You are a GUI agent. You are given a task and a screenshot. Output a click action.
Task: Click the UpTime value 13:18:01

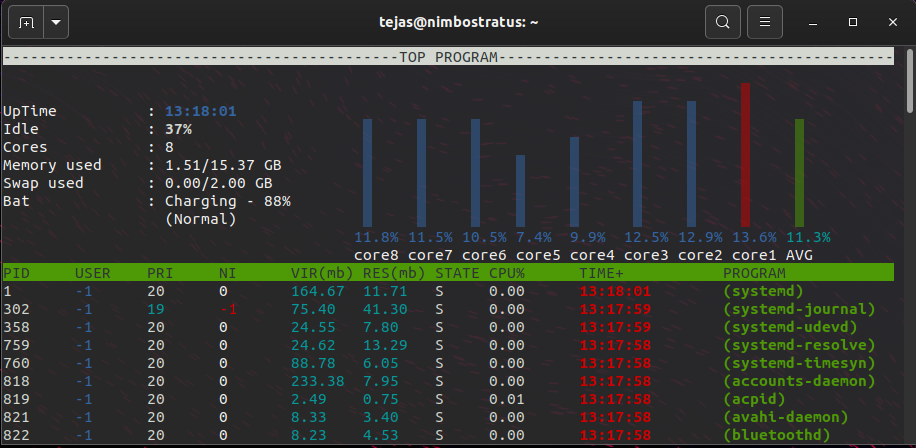click(201, 112)
